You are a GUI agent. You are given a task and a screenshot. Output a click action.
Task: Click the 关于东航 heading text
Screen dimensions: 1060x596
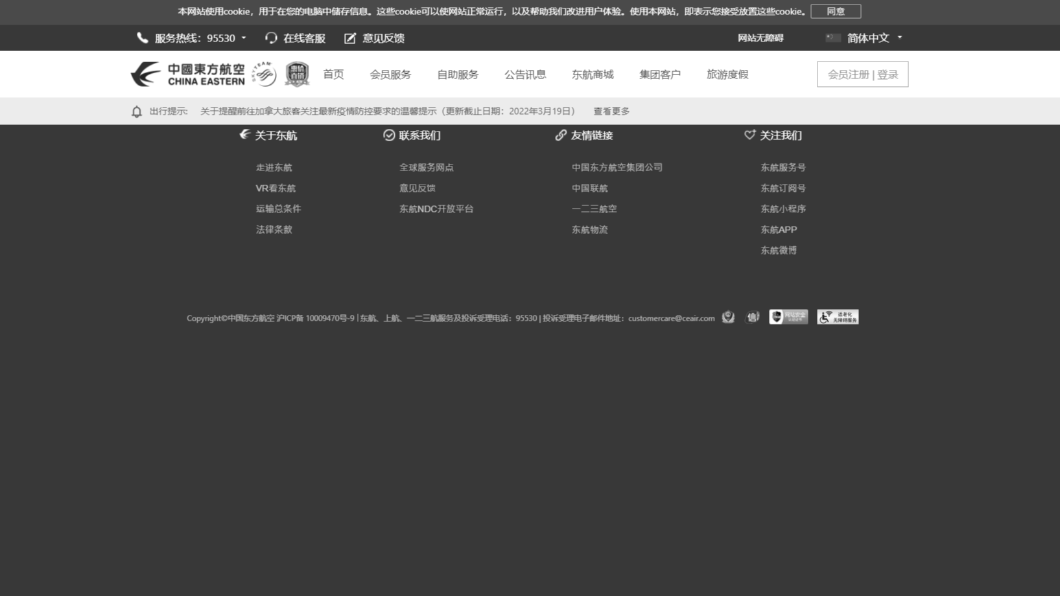(x=276, y=136)
